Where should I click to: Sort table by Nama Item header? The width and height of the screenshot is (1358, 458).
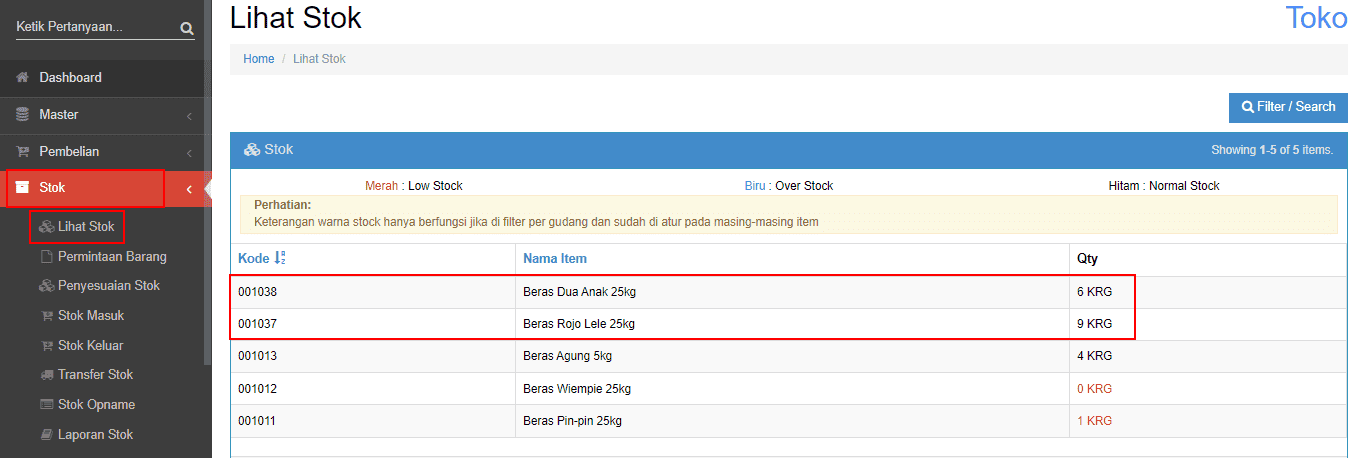[554, 259]
